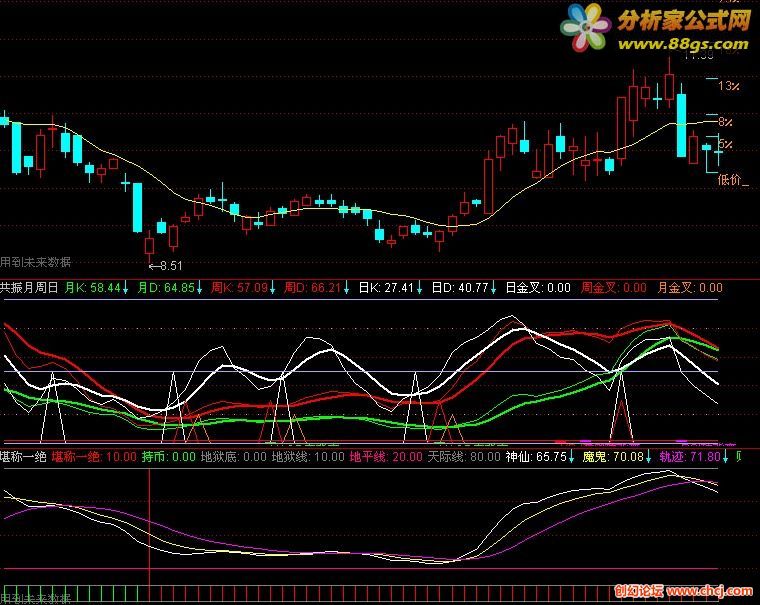Click the 神仙: 65.75 readout
This screenshot has width=760, height=605.
[x=536, y=457]
